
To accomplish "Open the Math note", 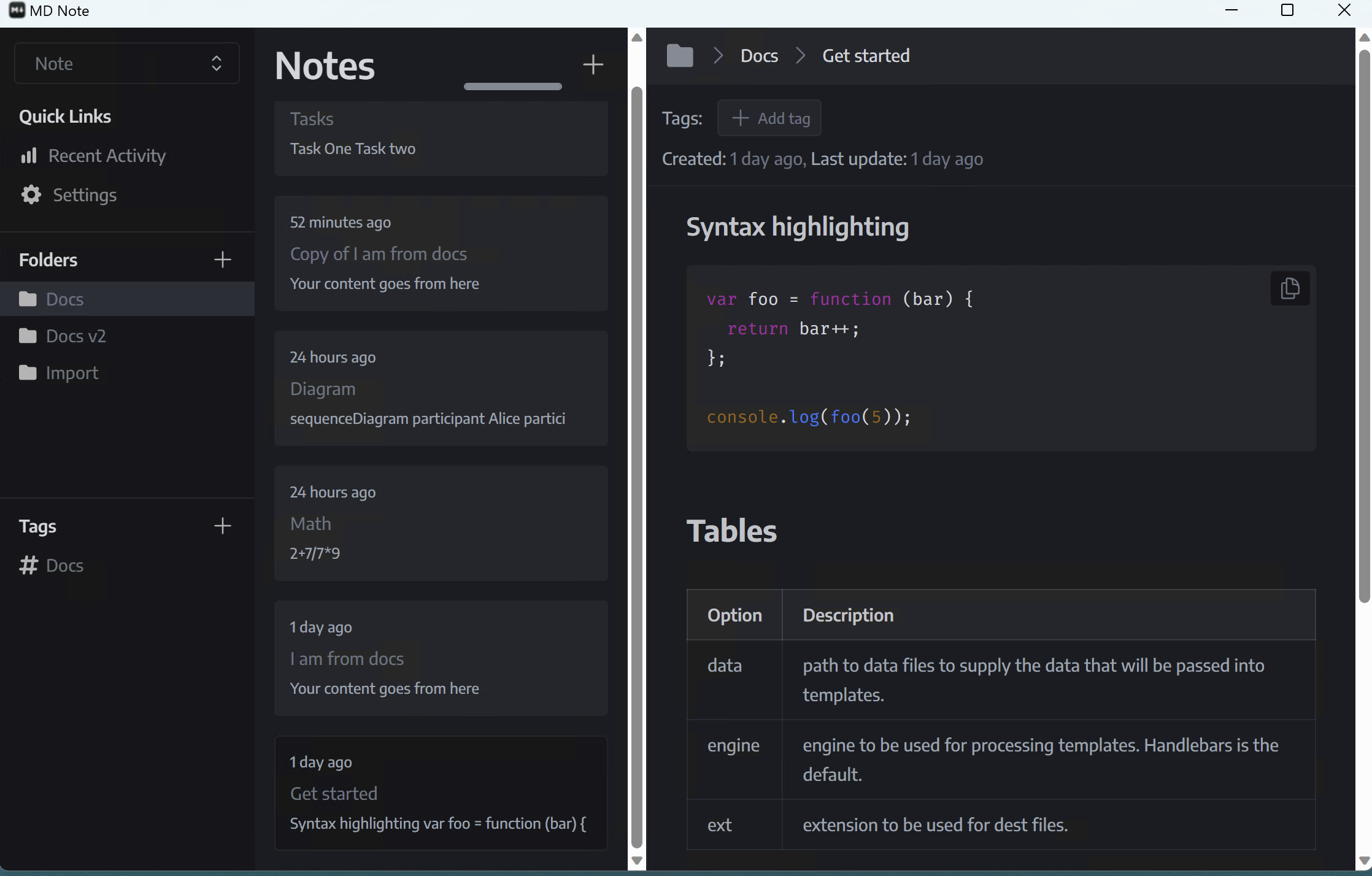I will coord(441,523).
